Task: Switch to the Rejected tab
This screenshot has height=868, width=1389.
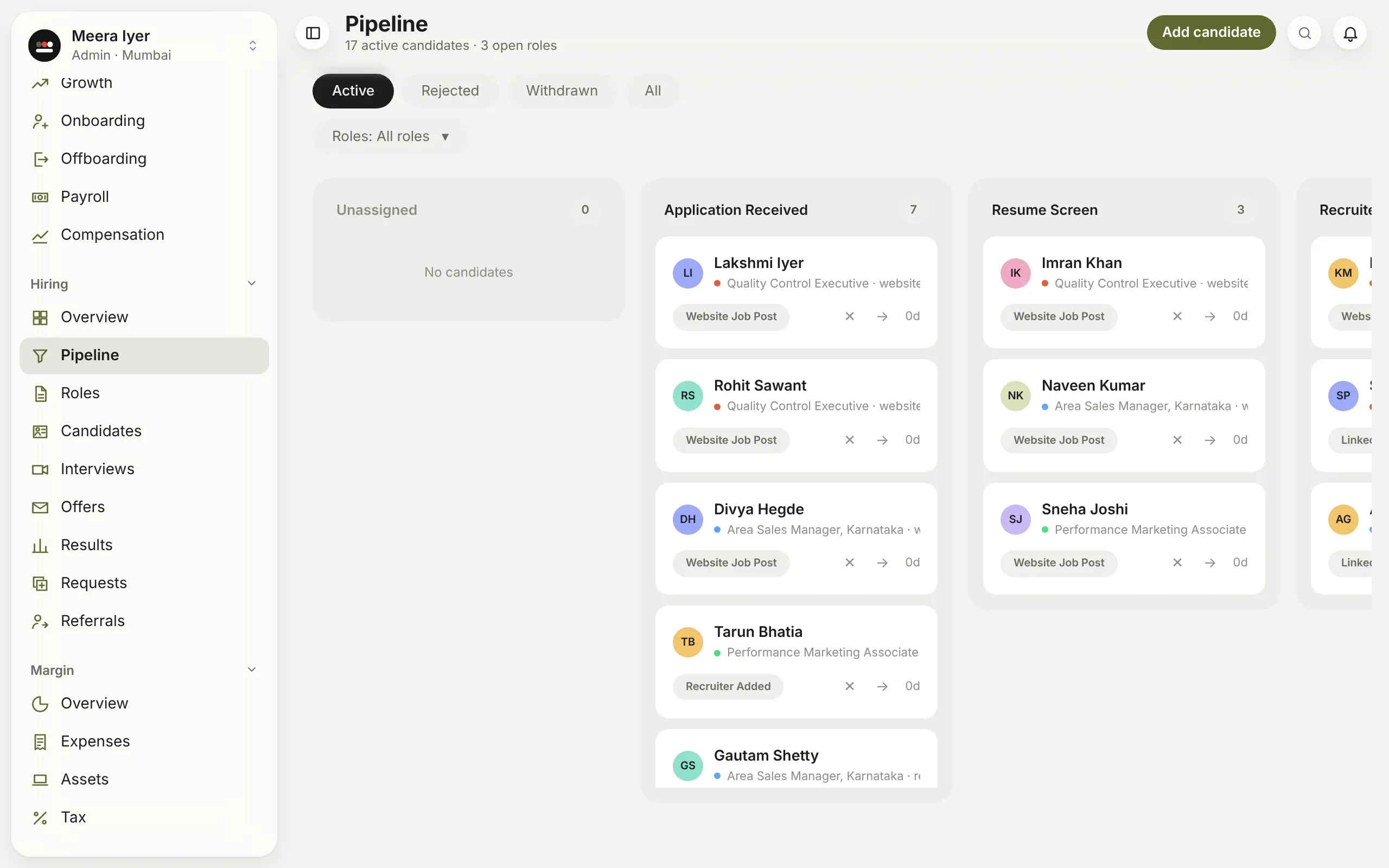Action: pos(450,91)
